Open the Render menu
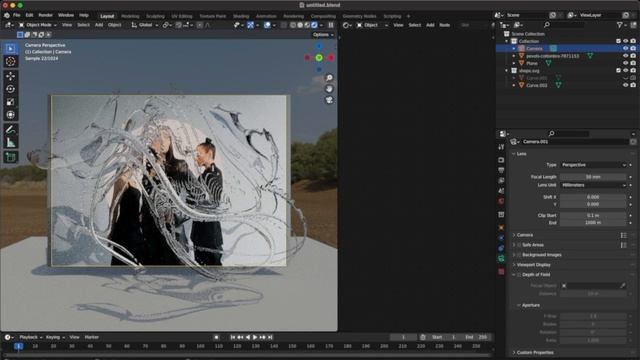 tap(45, 15)
